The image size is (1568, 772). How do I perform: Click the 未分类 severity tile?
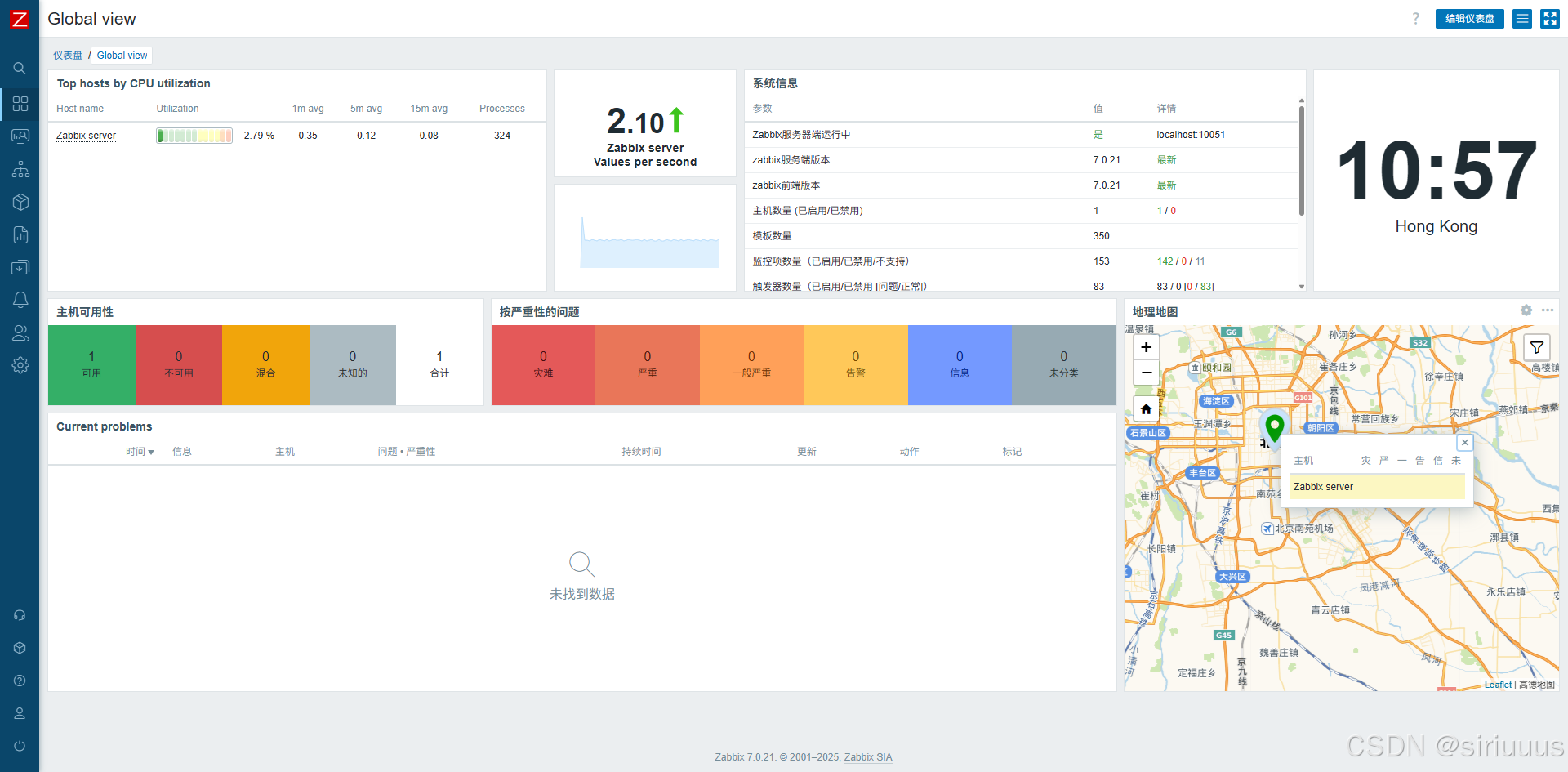pos(1064,365)
